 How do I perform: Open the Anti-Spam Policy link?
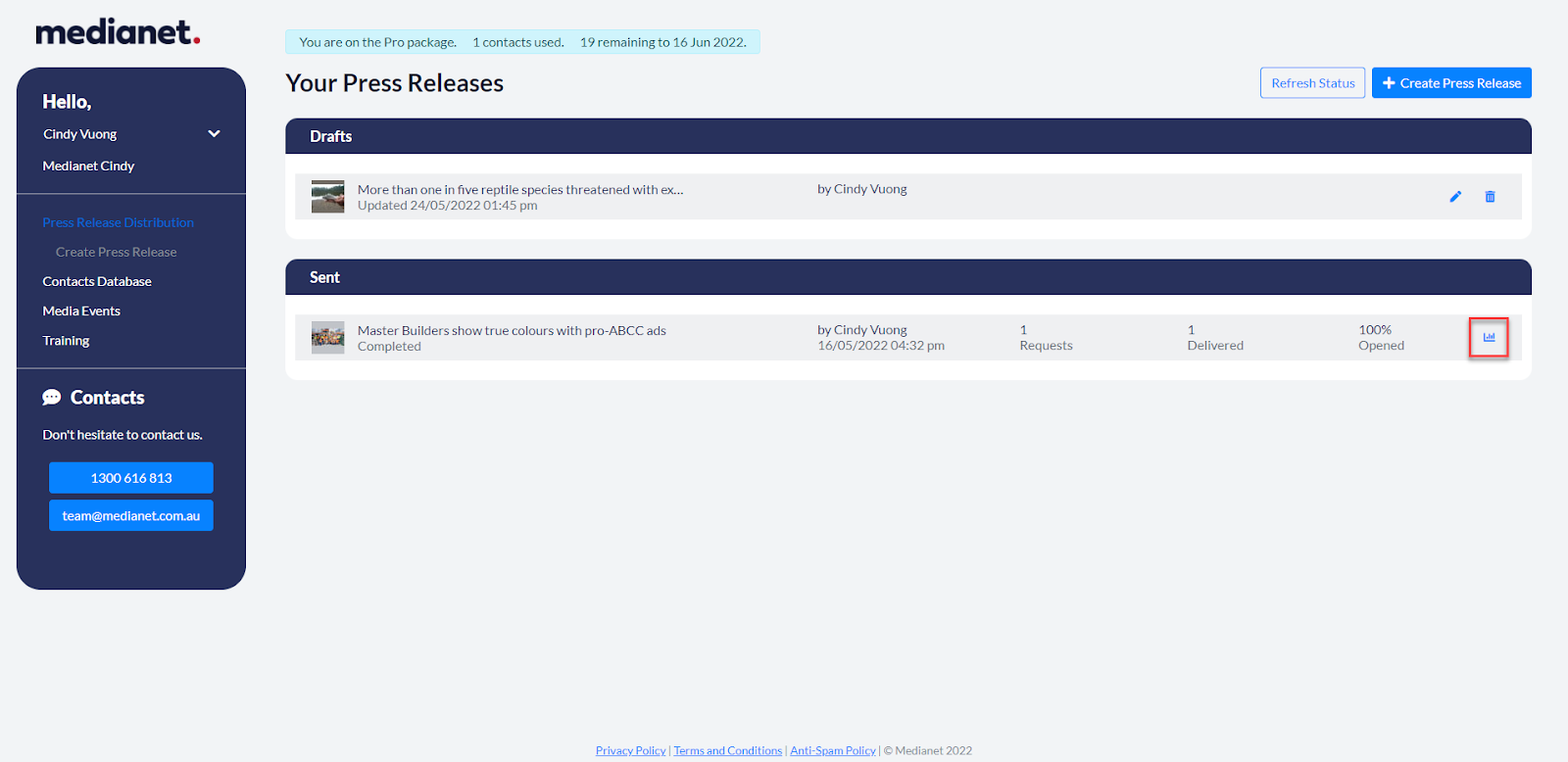tap(833, 750)
